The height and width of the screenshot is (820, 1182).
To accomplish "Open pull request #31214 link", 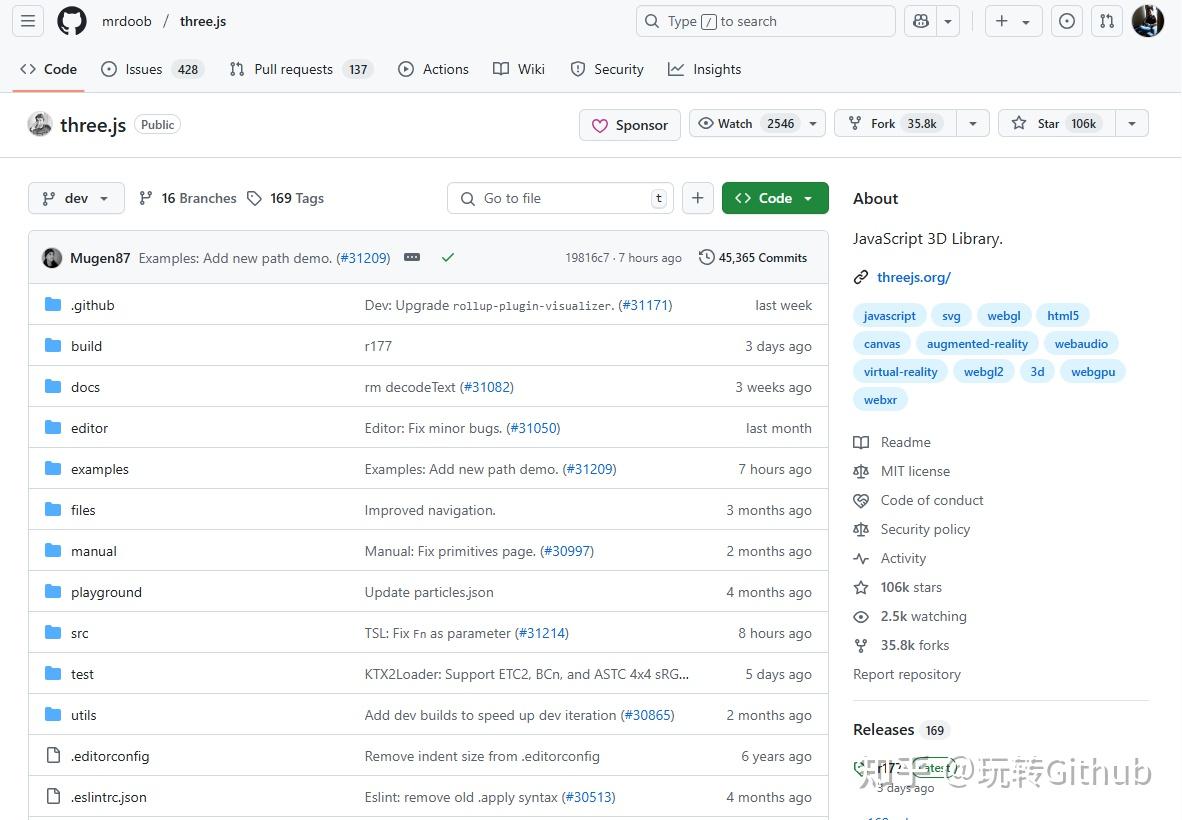I will 541,633.
